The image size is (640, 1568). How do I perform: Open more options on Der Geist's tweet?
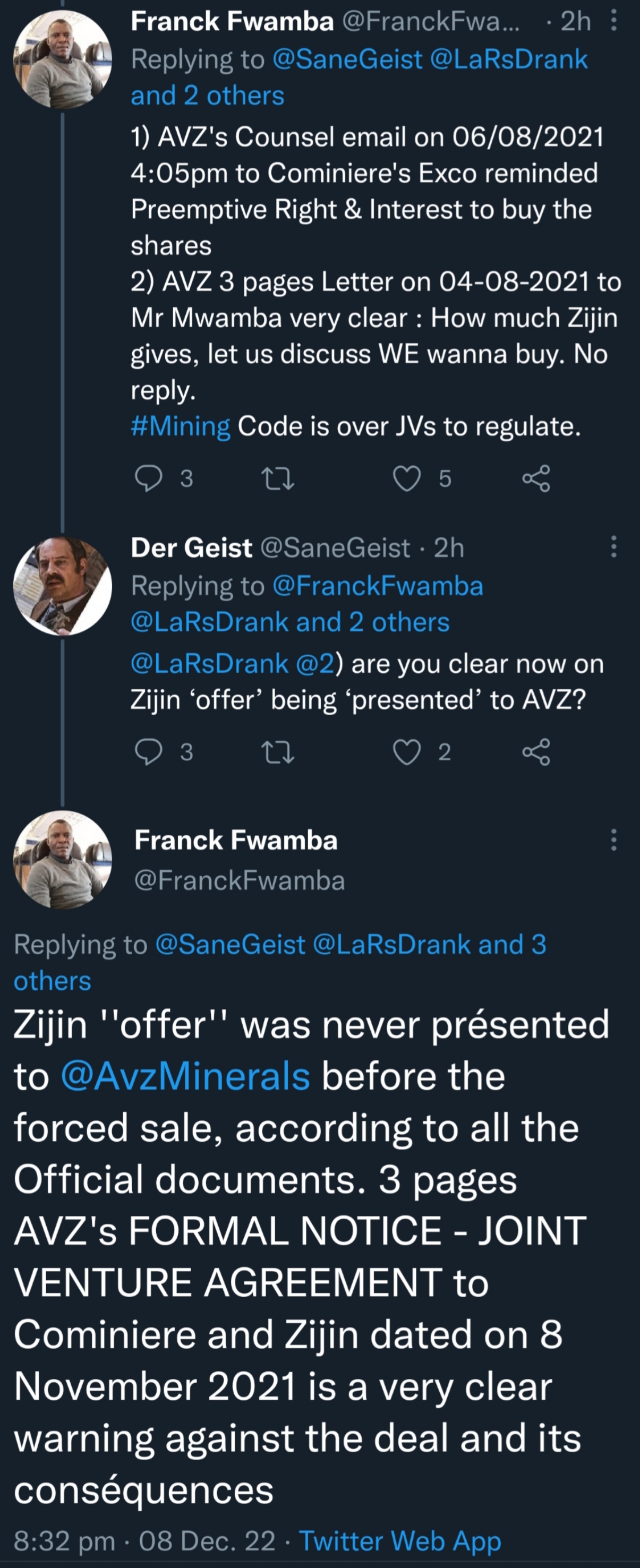coord(613,546)
